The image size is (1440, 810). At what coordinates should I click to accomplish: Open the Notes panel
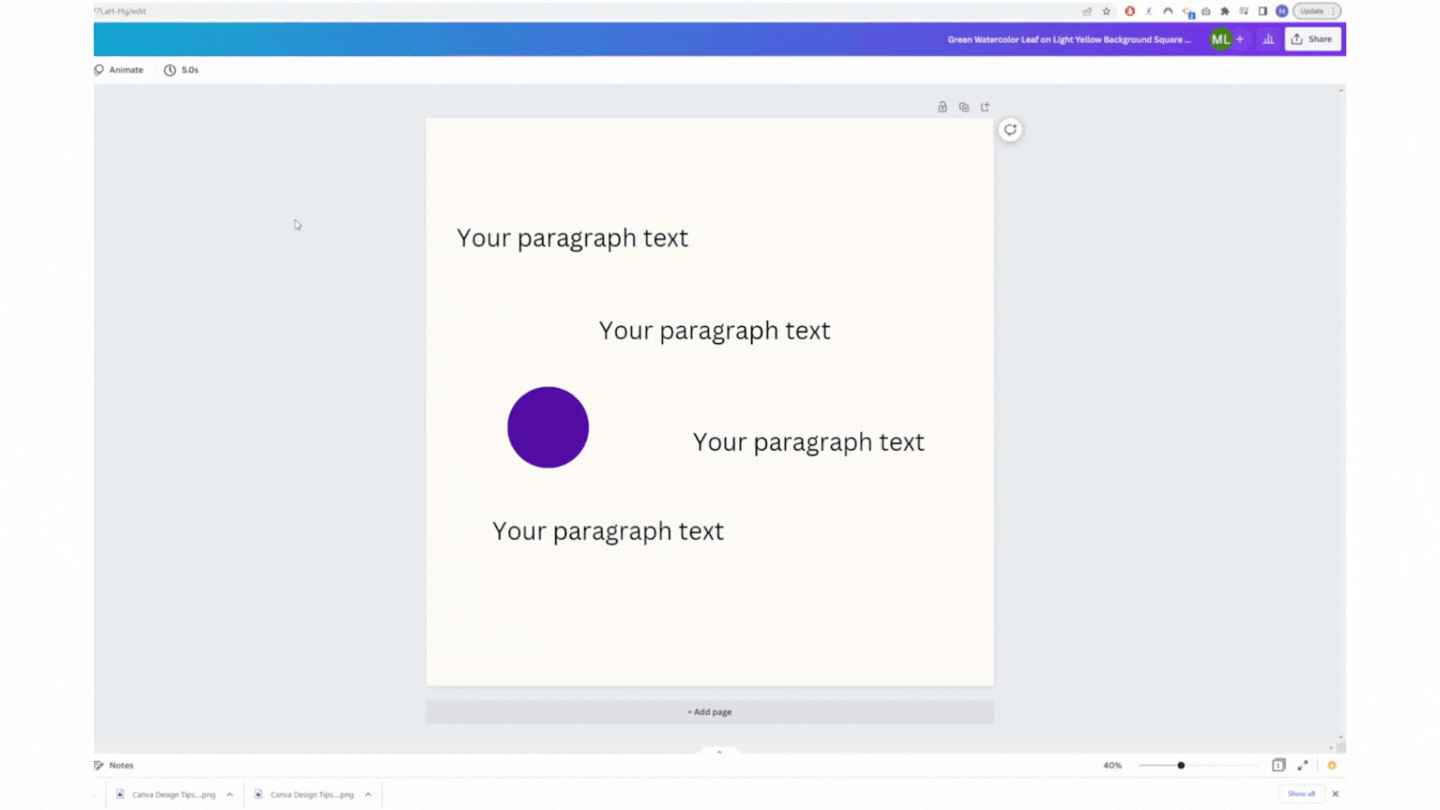tap(114, 765)
